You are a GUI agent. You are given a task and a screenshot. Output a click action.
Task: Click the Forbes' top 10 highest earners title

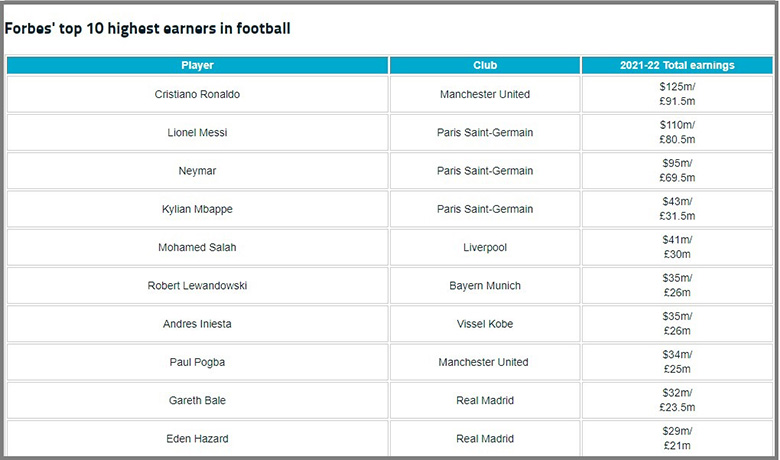148,28
